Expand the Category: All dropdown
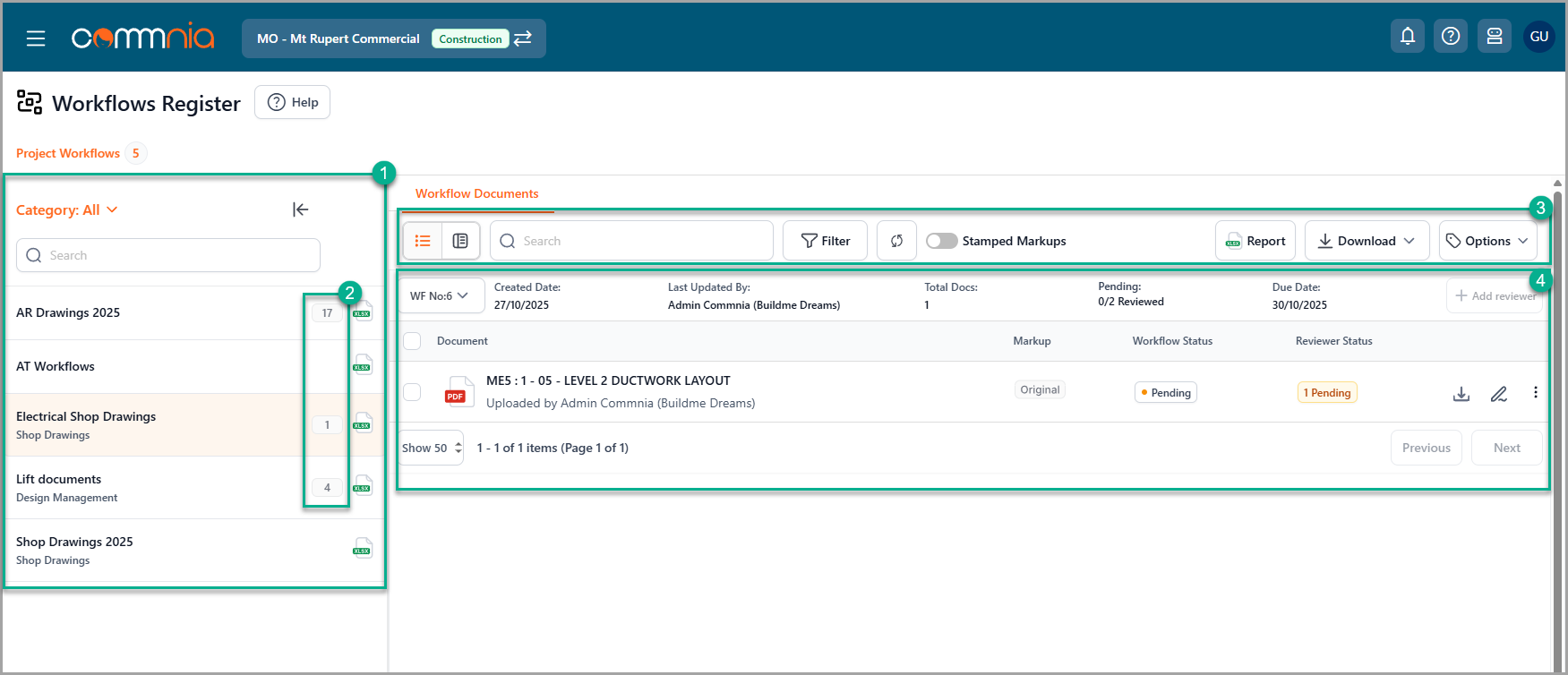The width and height of the screenshot is (1568, 675). 67,209
